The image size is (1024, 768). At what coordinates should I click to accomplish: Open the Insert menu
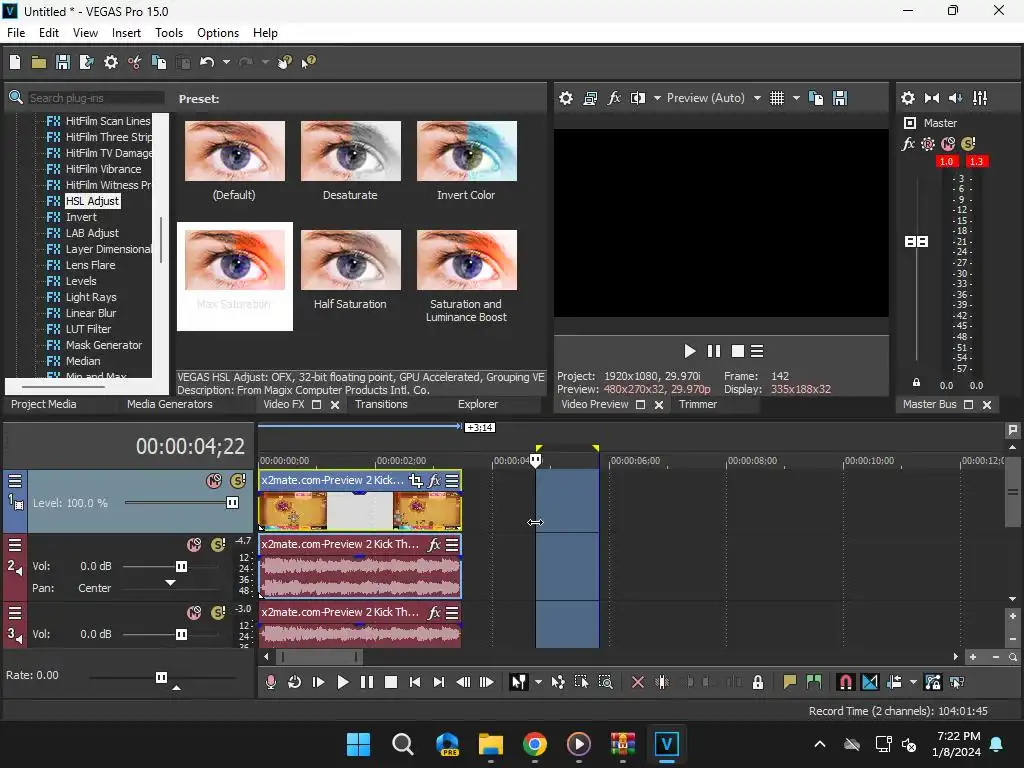click(126, 33)
